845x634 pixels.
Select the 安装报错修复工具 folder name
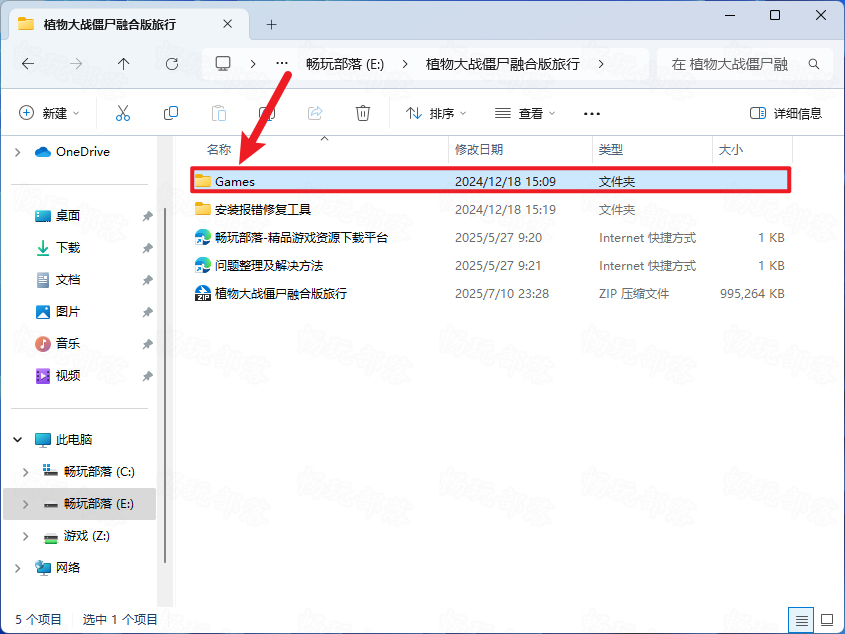click(263, 209)
